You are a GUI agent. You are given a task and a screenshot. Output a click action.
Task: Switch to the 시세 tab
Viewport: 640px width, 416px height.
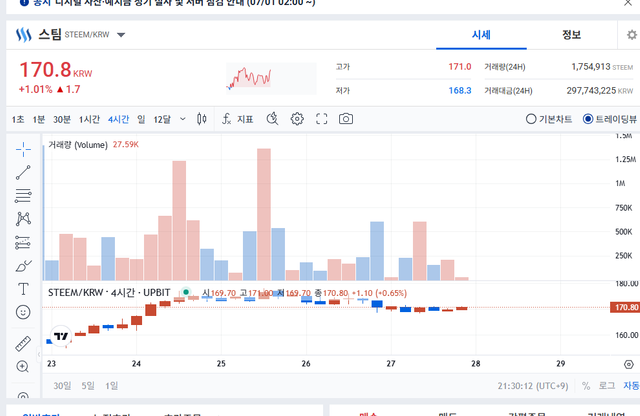[x=481, y=35]
